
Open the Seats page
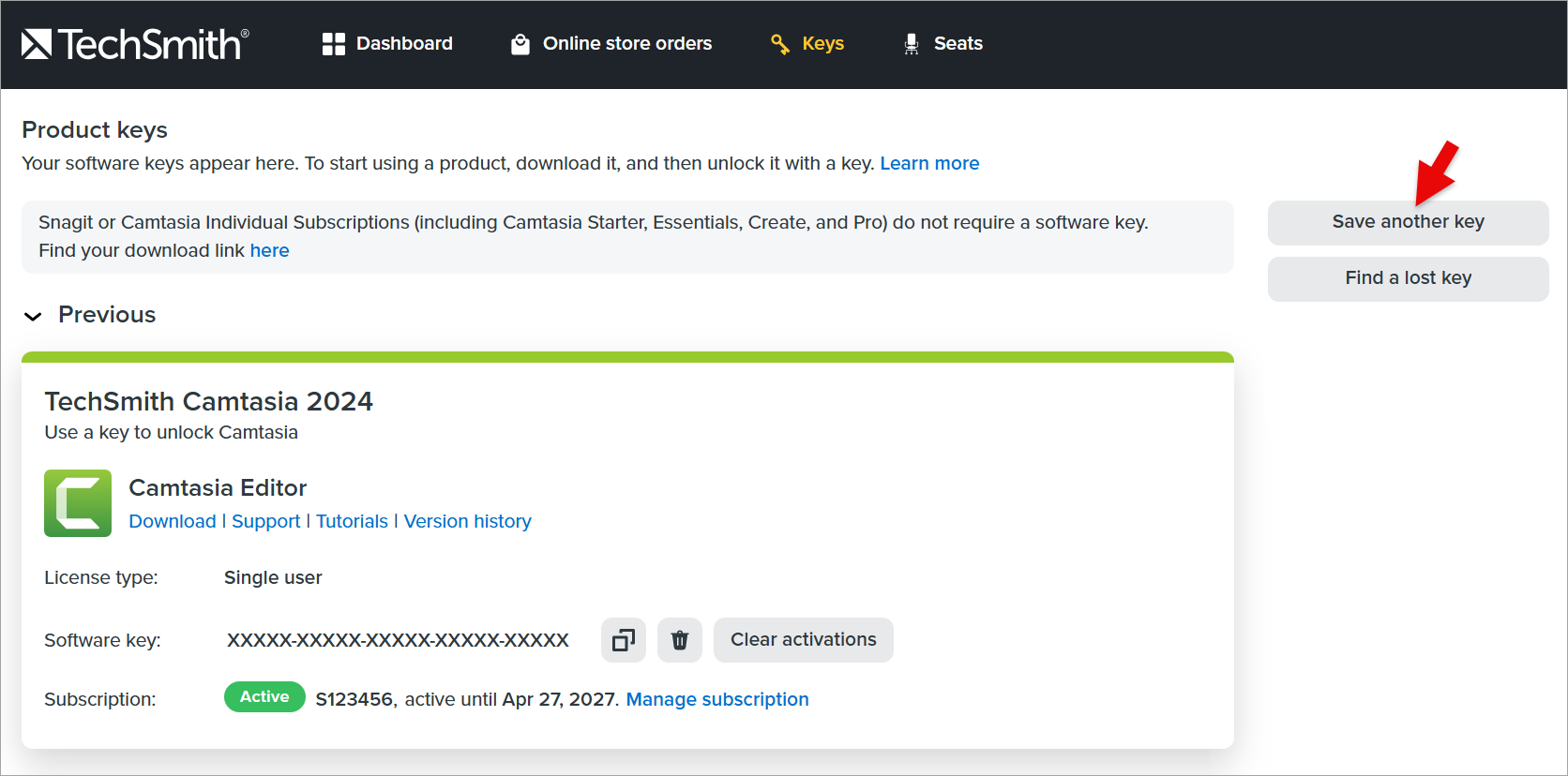(x=943, y=44)
